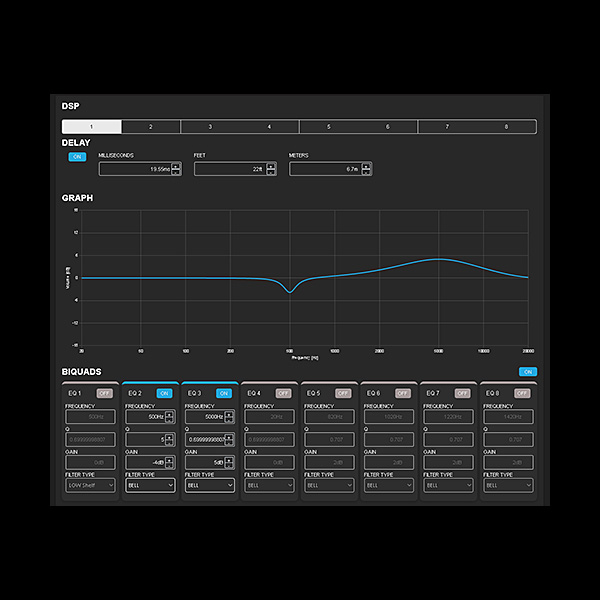
Task: Click the delay feet stepper arrows
Action: click(271, 169)
